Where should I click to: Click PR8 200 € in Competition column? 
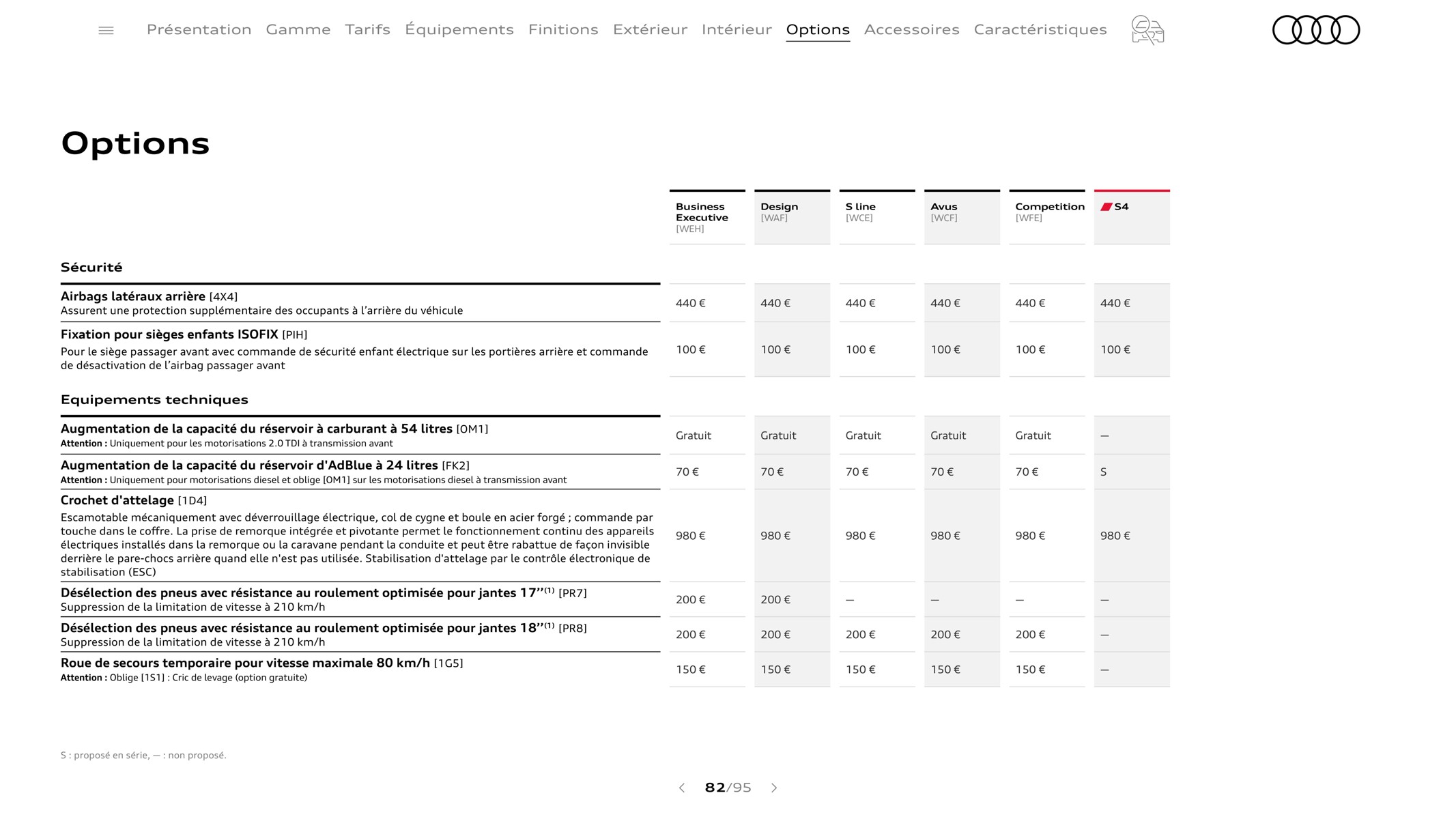point(1030,634)
